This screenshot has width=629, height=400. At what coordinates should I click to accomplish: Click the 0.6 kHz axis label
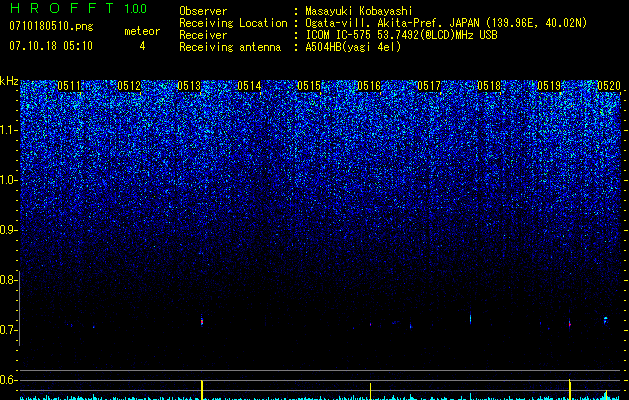click(7, 380)
